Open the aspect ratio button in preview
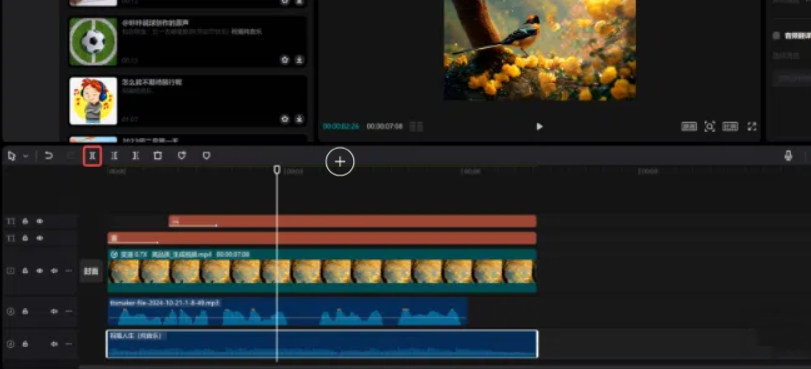This screenshot has height=369, width=811. tap(730, 127)
